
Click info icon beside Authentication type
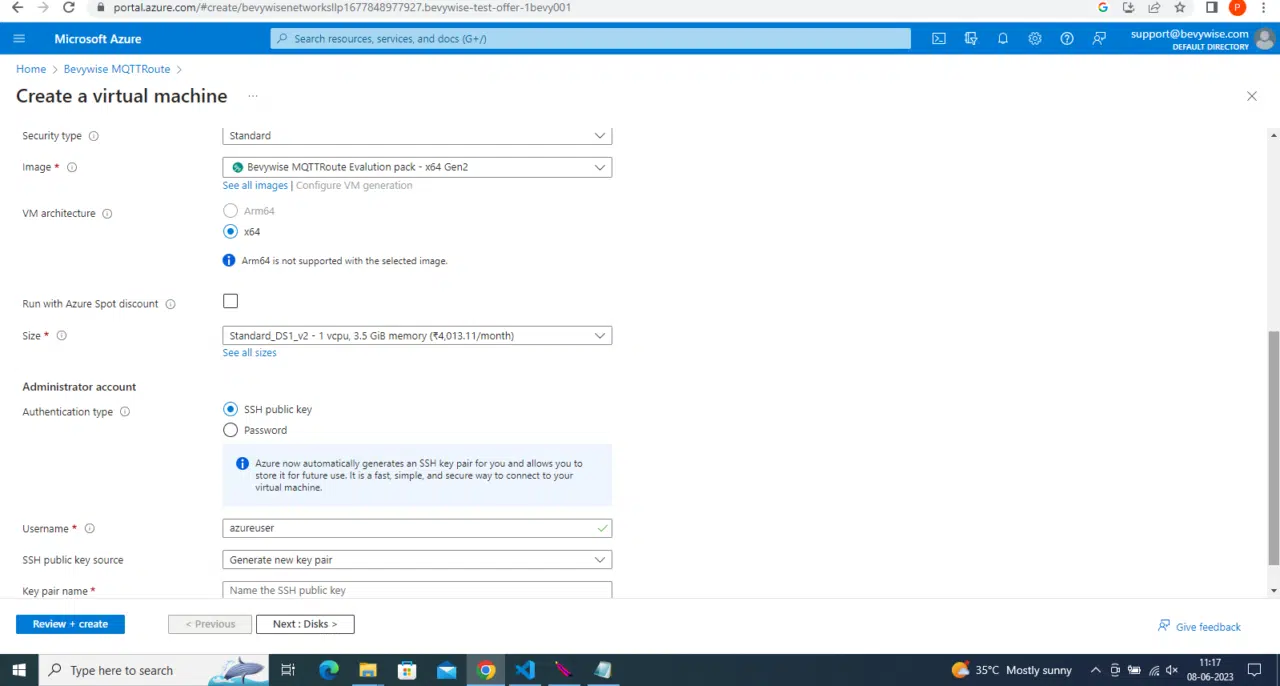coord(125,412)
